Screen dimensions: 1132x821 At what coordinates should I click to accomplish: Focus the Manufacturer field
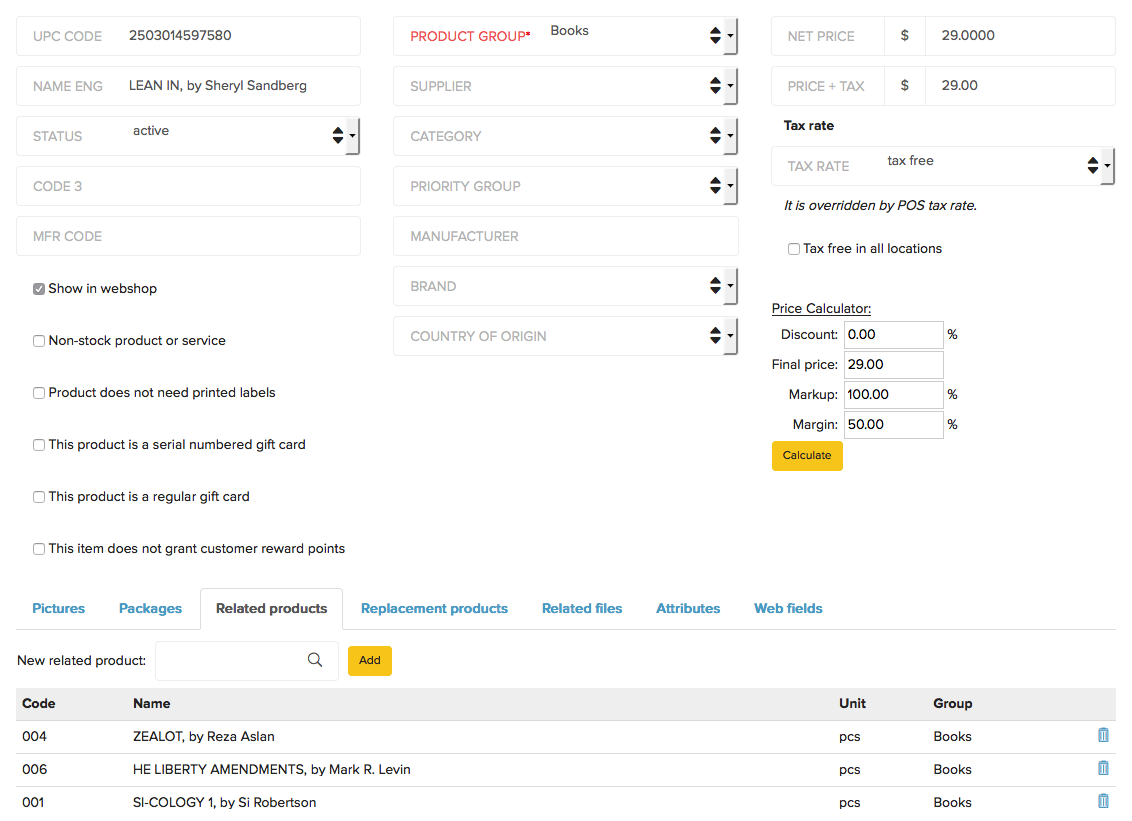point(565,236)
